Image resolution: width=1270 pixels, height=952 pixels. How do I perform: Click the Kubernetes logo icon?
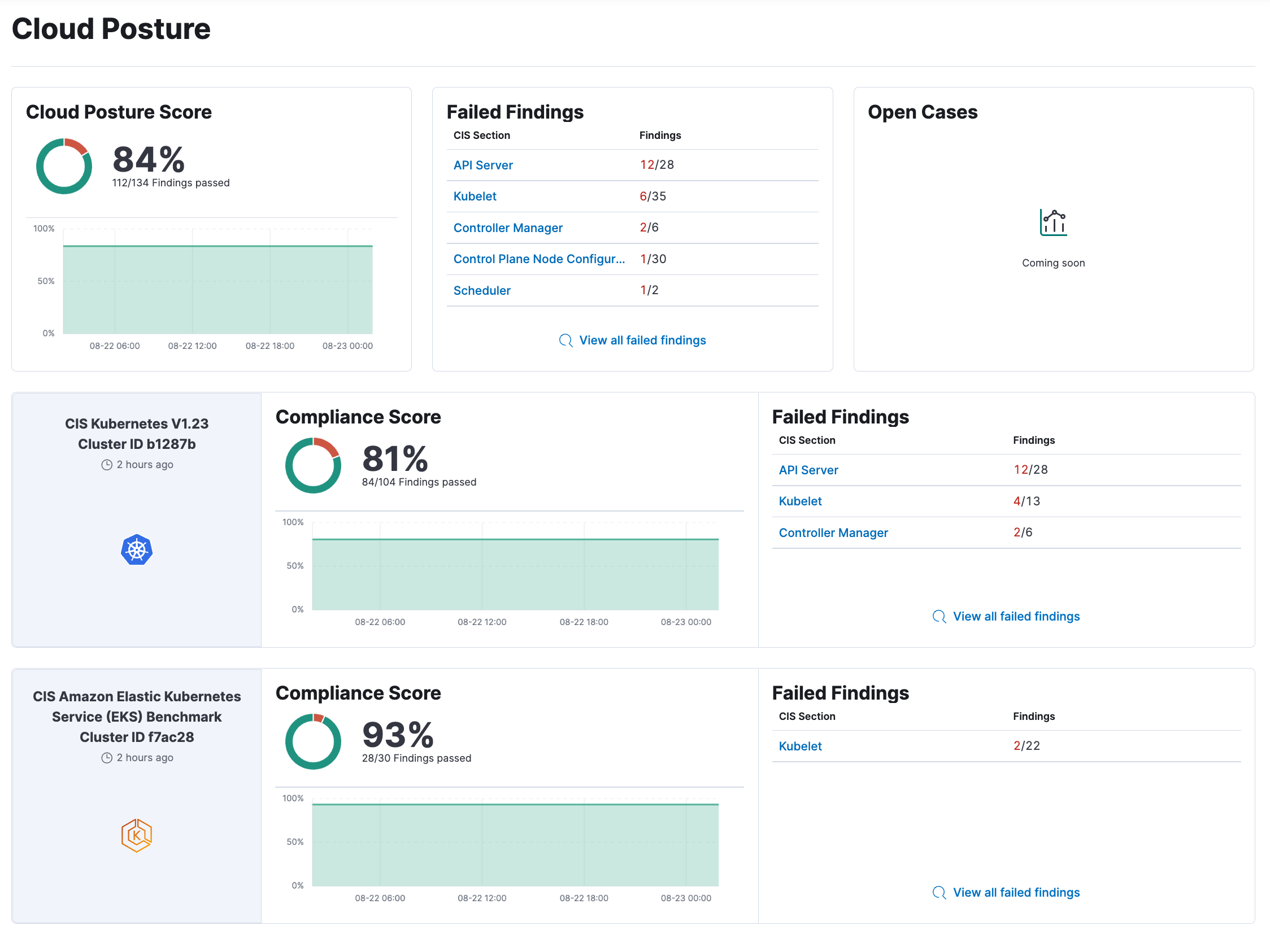tap(137, 550)
